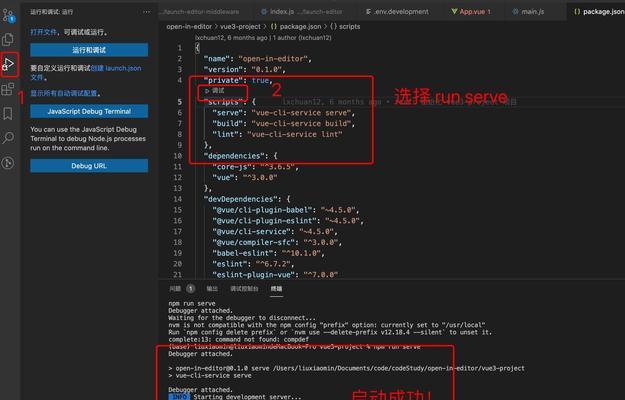Image resolution: width=625 pixels, height=400 pixels.
Task: Click the "@vue/compiler-sfc" line
Action: (x=277, y=242)
